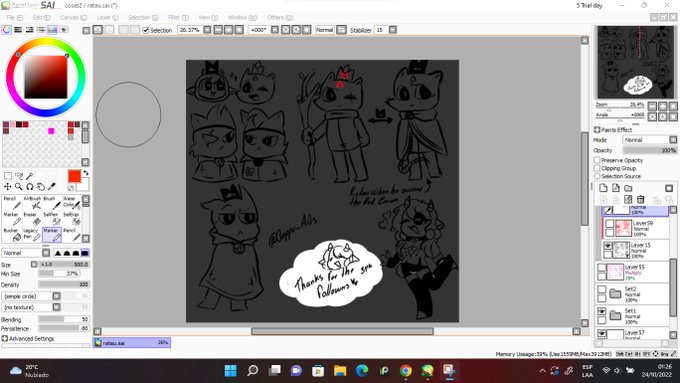Screen dimensions: 680x383
Task: Open the File menu
Action: [15, 17]
